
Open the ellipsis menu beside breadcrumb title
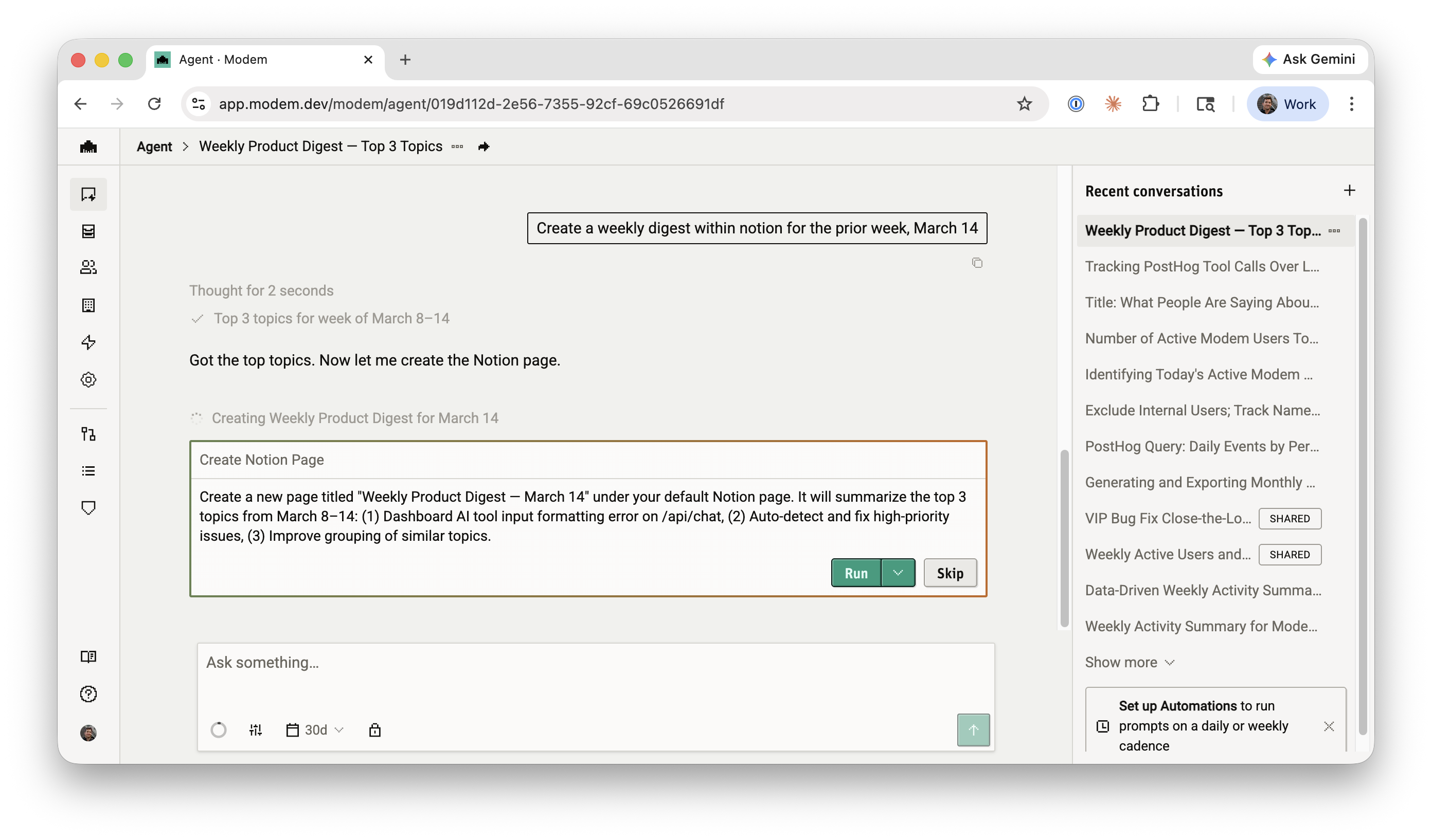point(457,147)
